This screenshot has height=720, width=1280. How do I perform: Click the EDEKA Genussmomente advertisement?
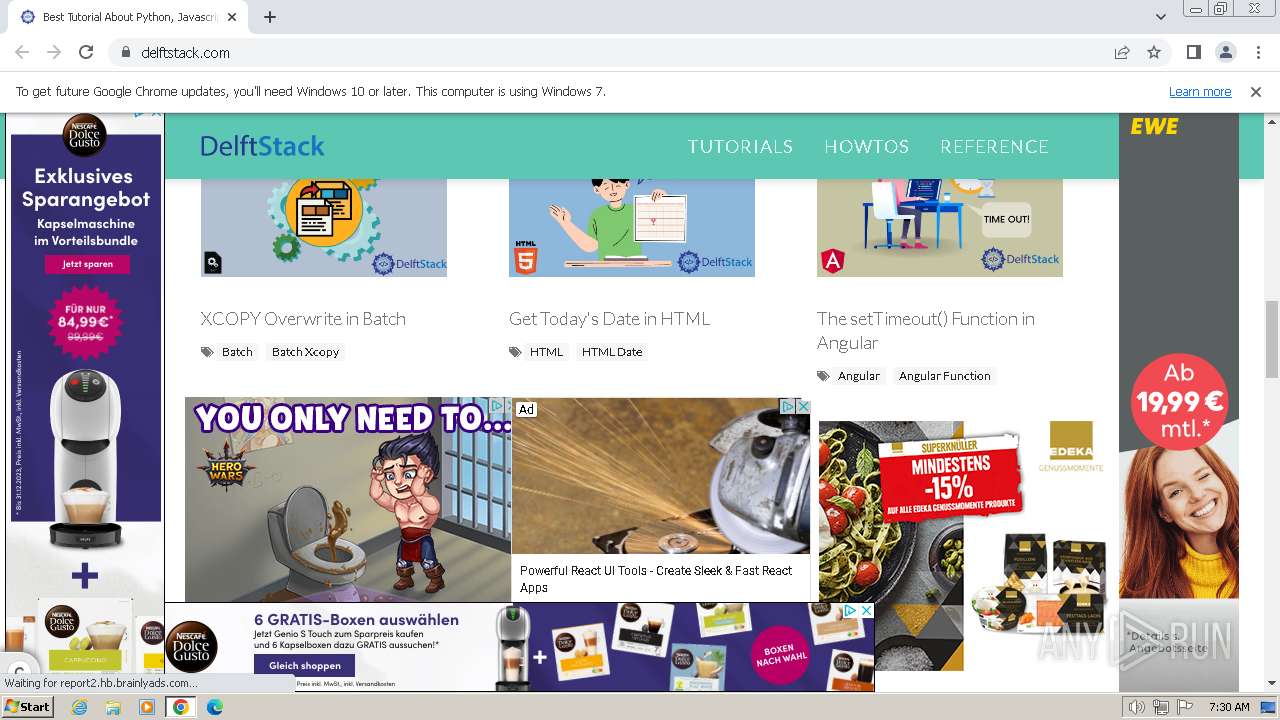[963, 545]
